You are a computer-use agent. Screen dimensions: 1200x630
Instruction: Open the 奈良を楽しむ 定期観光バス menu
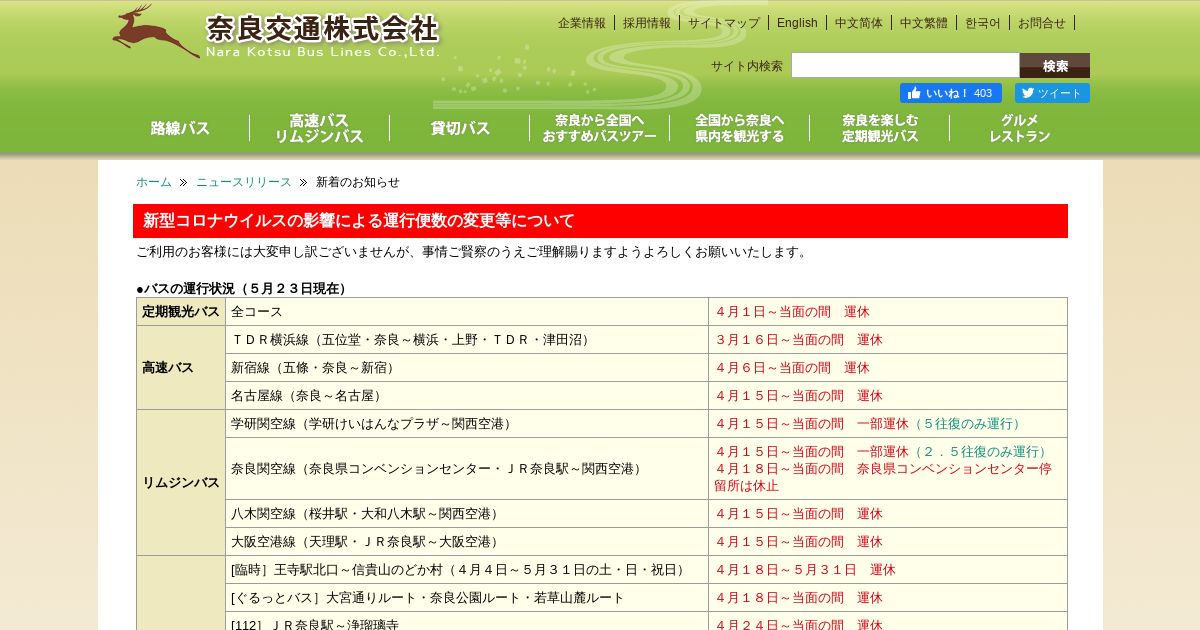[880, 128]
